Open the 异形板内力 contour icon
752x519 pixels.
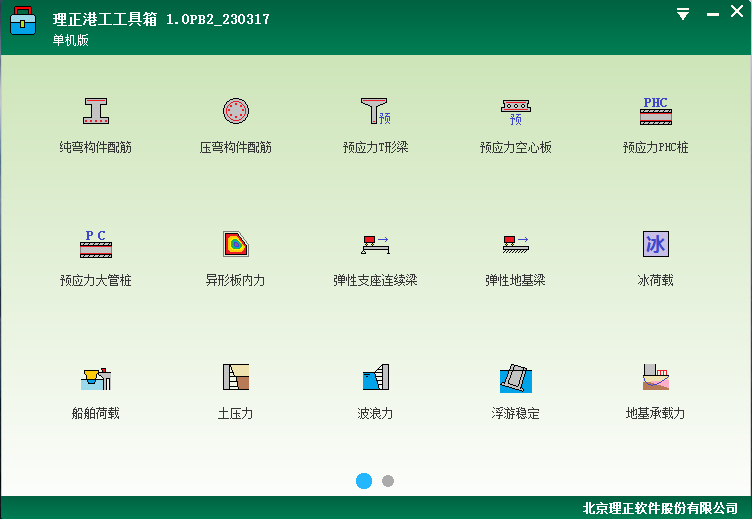(x=236, y=244)
